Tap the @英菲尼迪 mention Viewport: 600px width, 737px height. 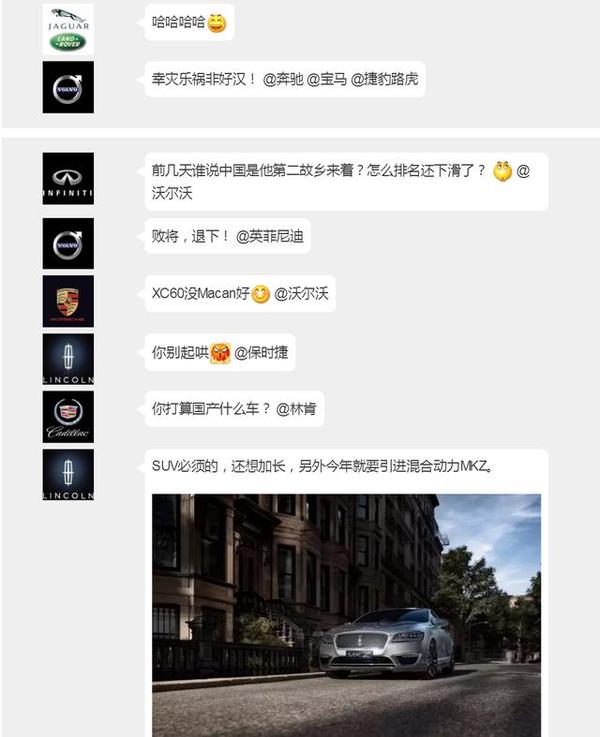click(x=270, y=236)
